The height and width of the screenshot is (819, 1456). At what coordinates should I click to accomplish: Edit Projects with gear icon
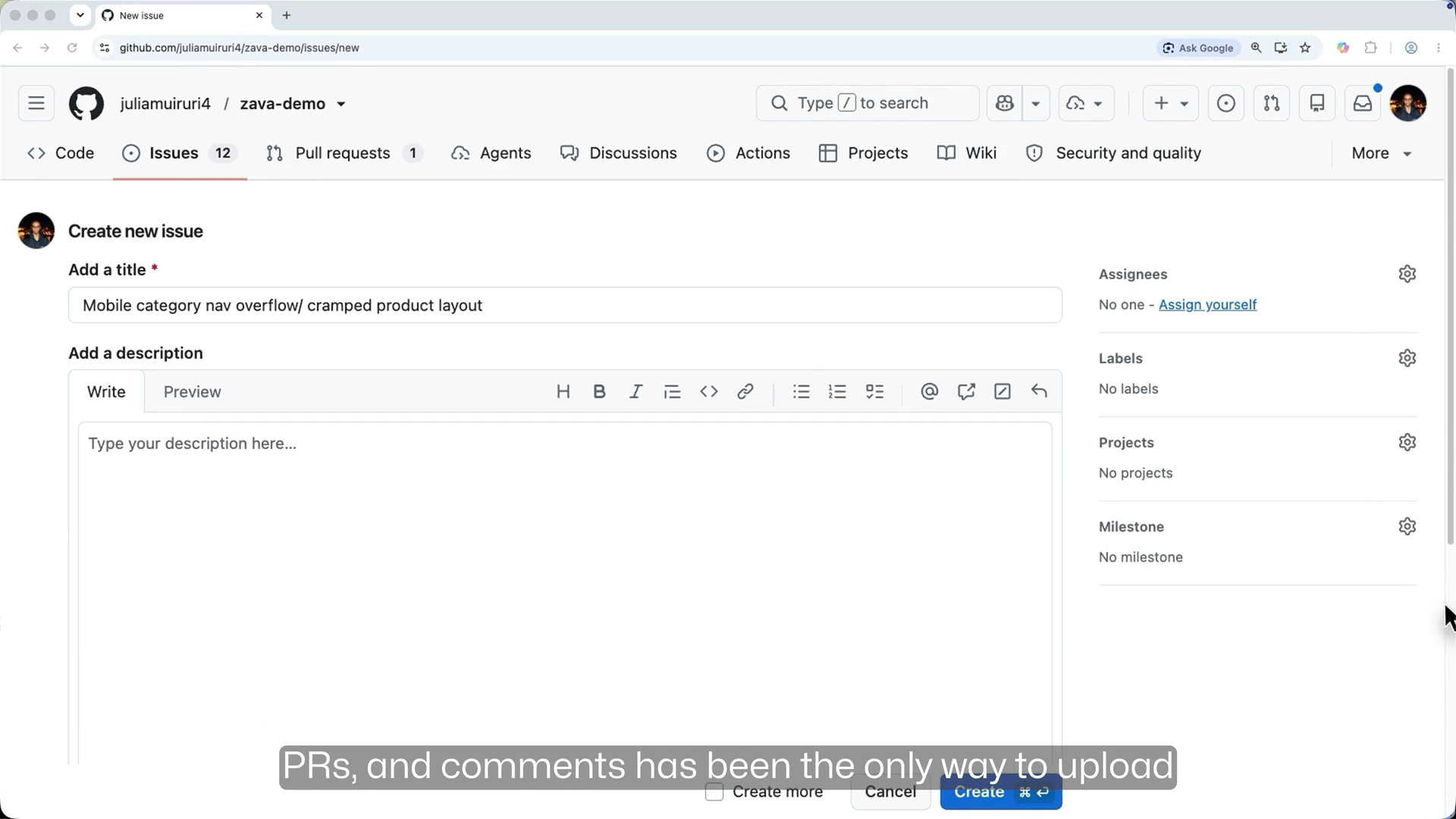[1407, 442]
